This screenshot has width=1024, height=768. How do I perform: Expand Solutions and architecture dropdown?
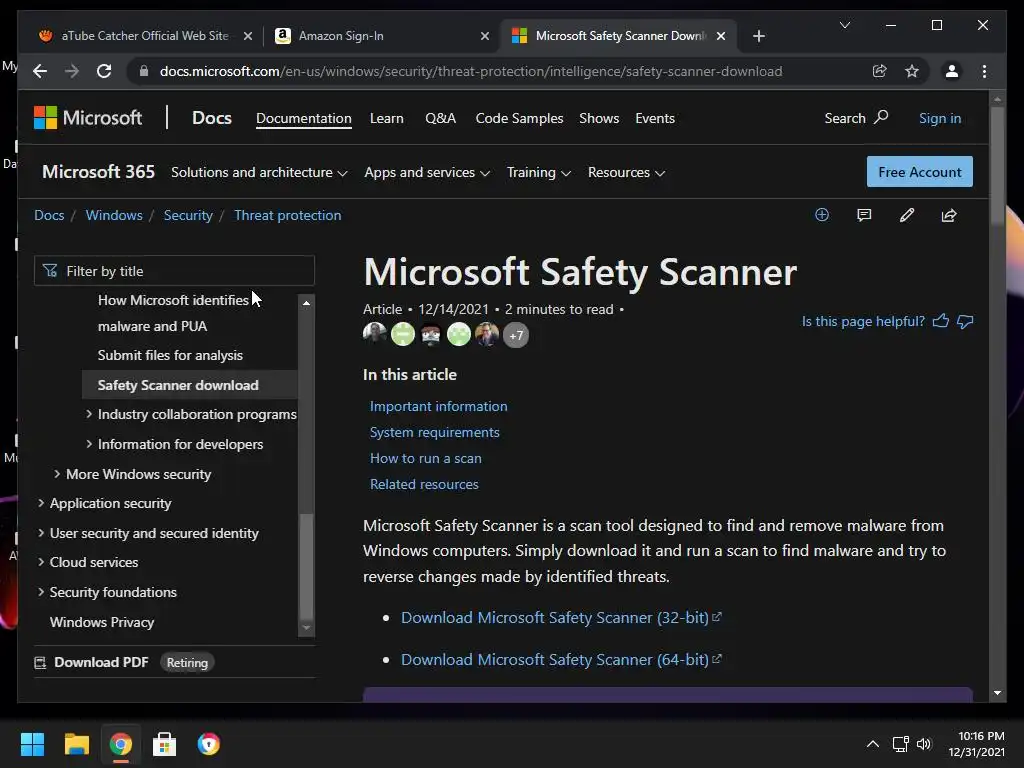click(x=259, y=172)
